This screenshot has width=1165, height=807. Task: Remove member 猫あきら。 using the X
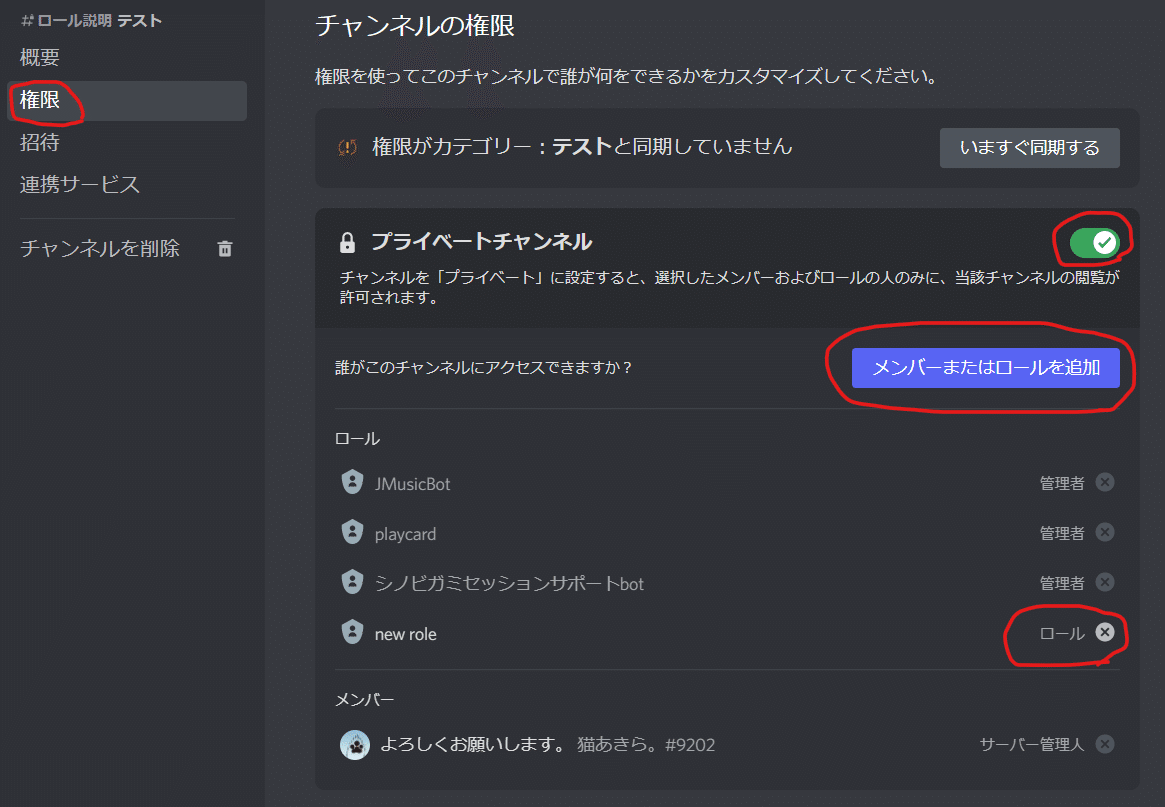coord(1104,744)
